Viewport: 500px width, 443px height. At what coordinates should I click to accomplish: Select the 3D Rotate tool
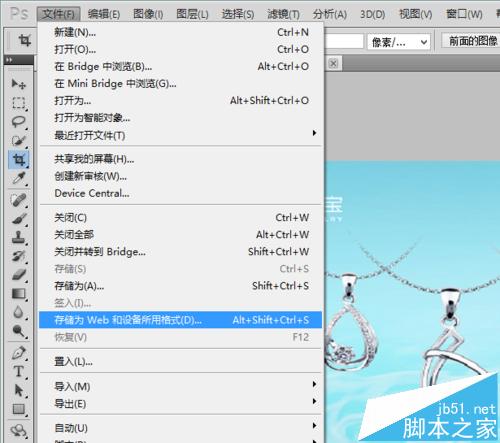[x=19, y=430]
